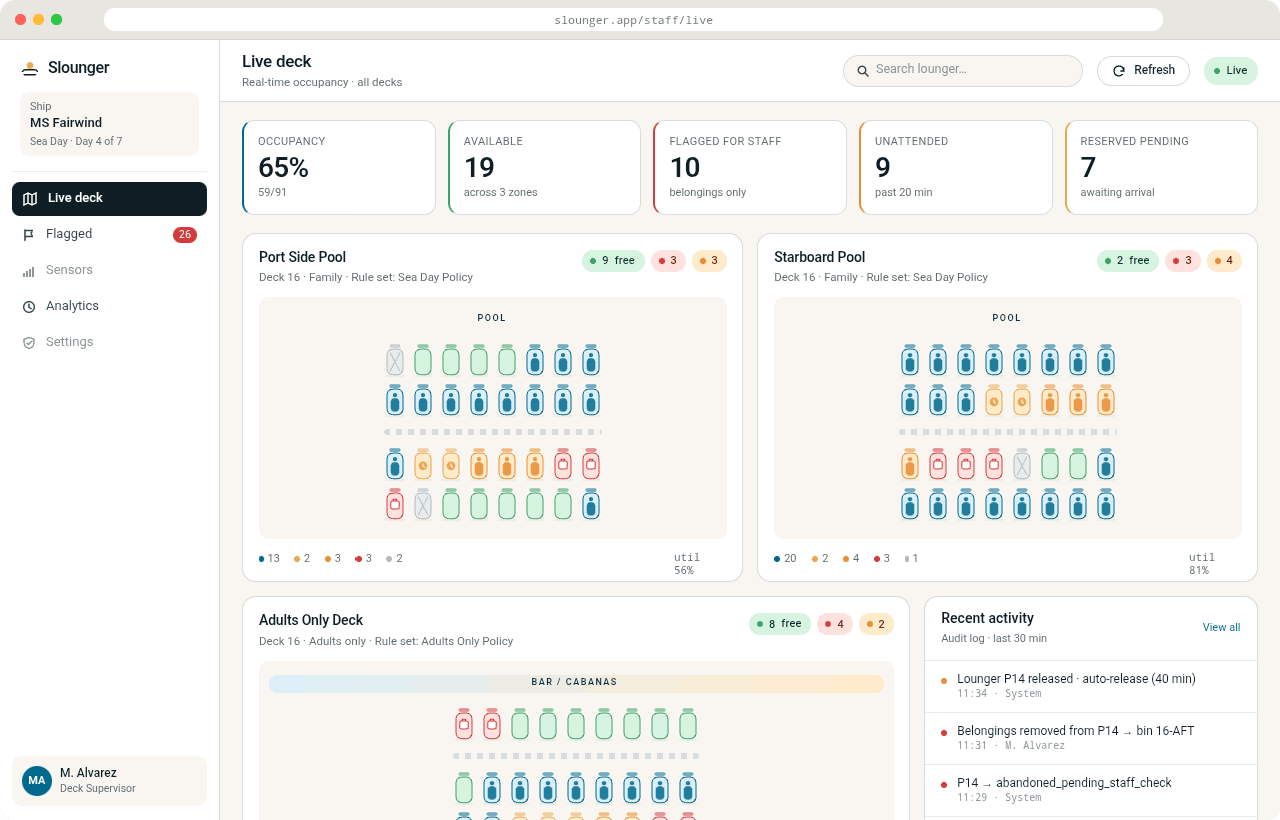Open the M. Alvarez profile card
The image size is (1280, 820).
pos(109,781)
